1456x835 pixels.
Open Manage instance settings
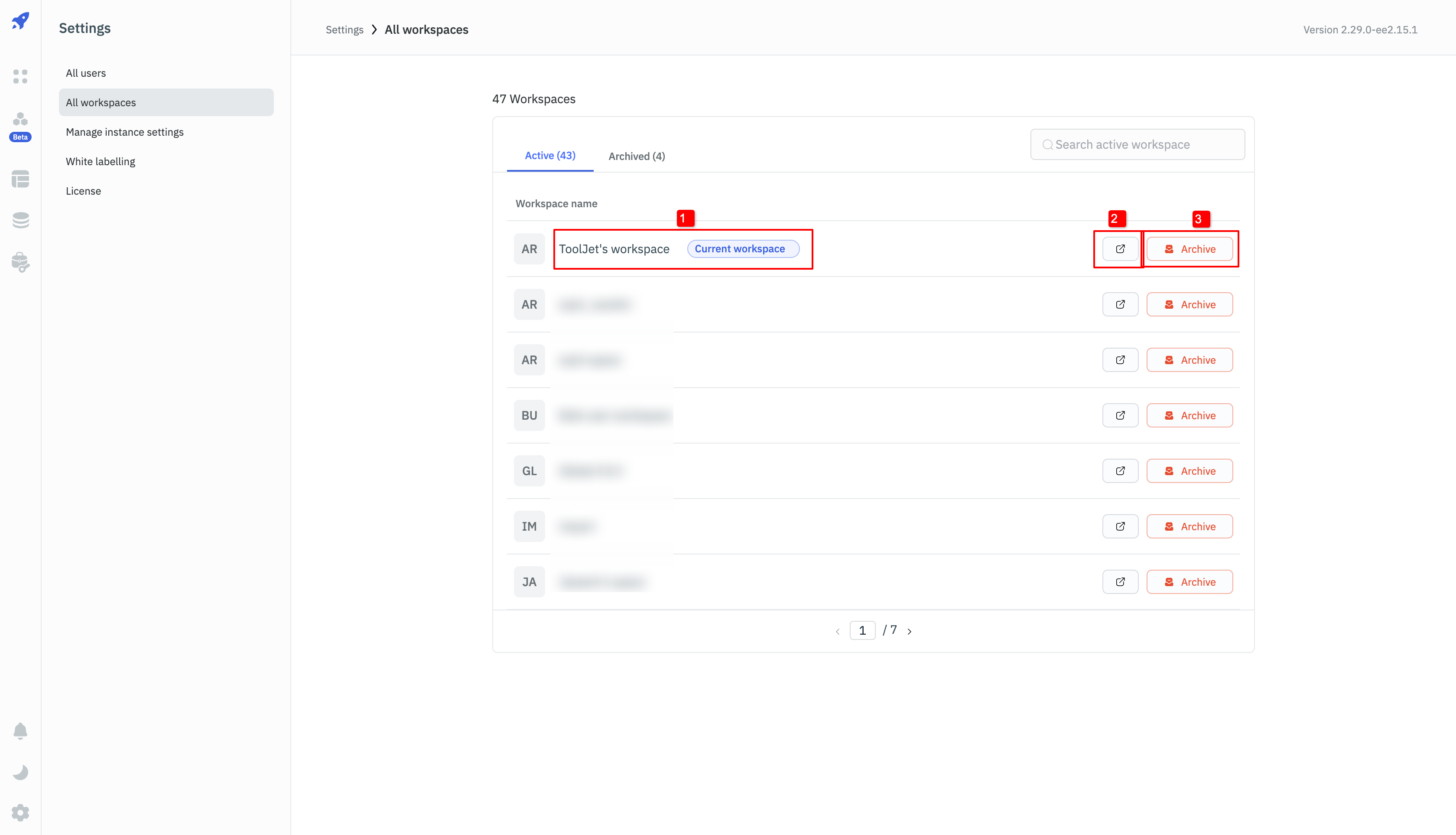click(124, 132)
